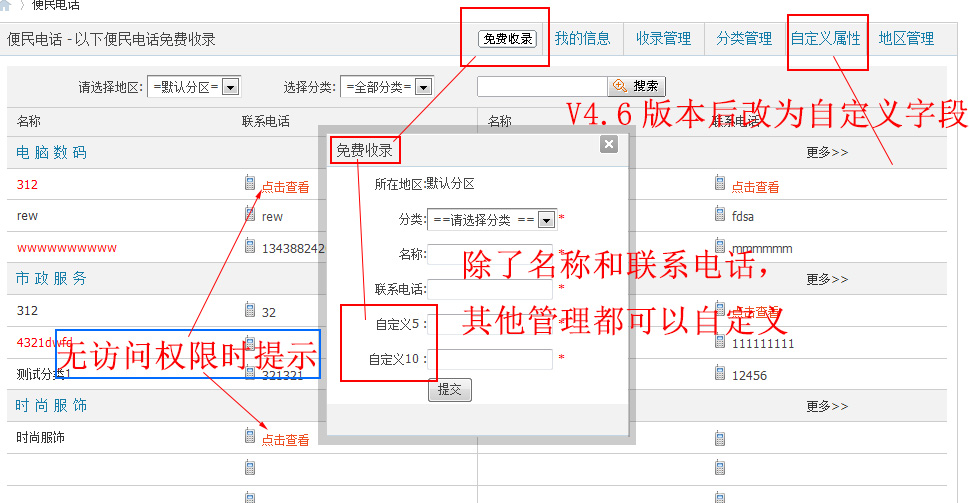
Task: Click the fdsa phone text
Action: tap(743, 217)
